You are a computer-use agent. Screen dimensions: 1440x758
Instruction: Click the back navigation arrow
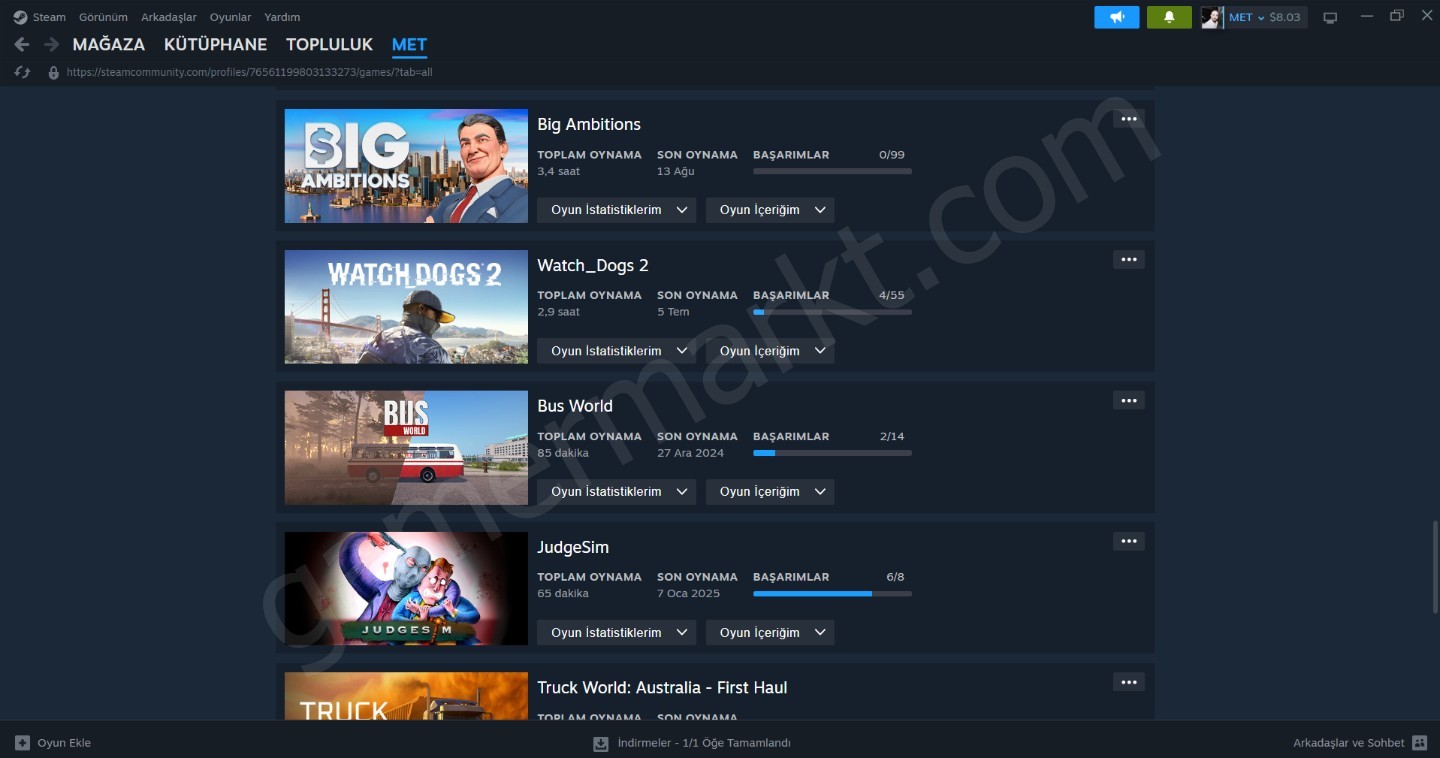[x=21, y=45]
